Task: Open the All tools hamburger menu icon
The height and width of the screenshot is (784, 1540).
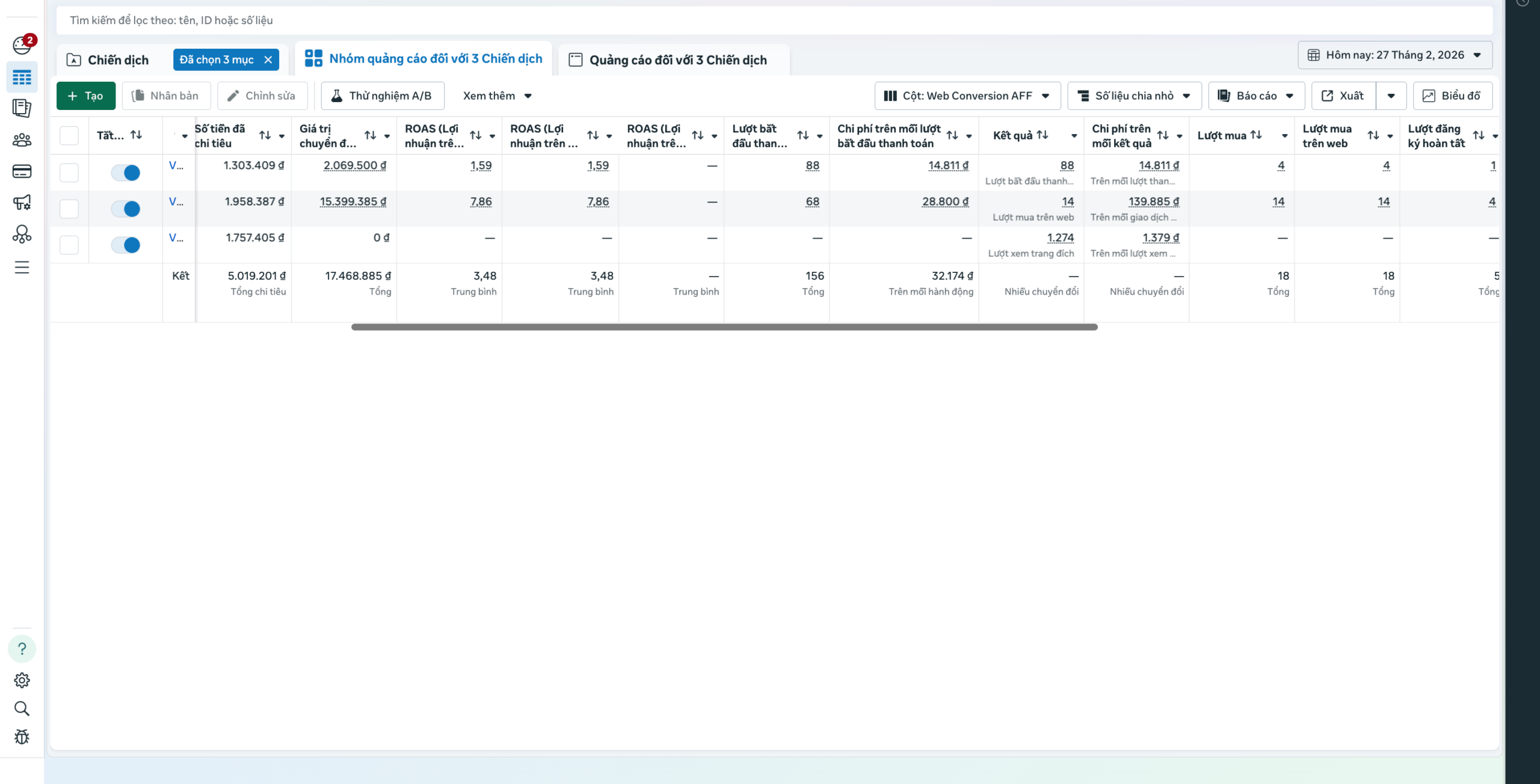Action: click(22, 267)
